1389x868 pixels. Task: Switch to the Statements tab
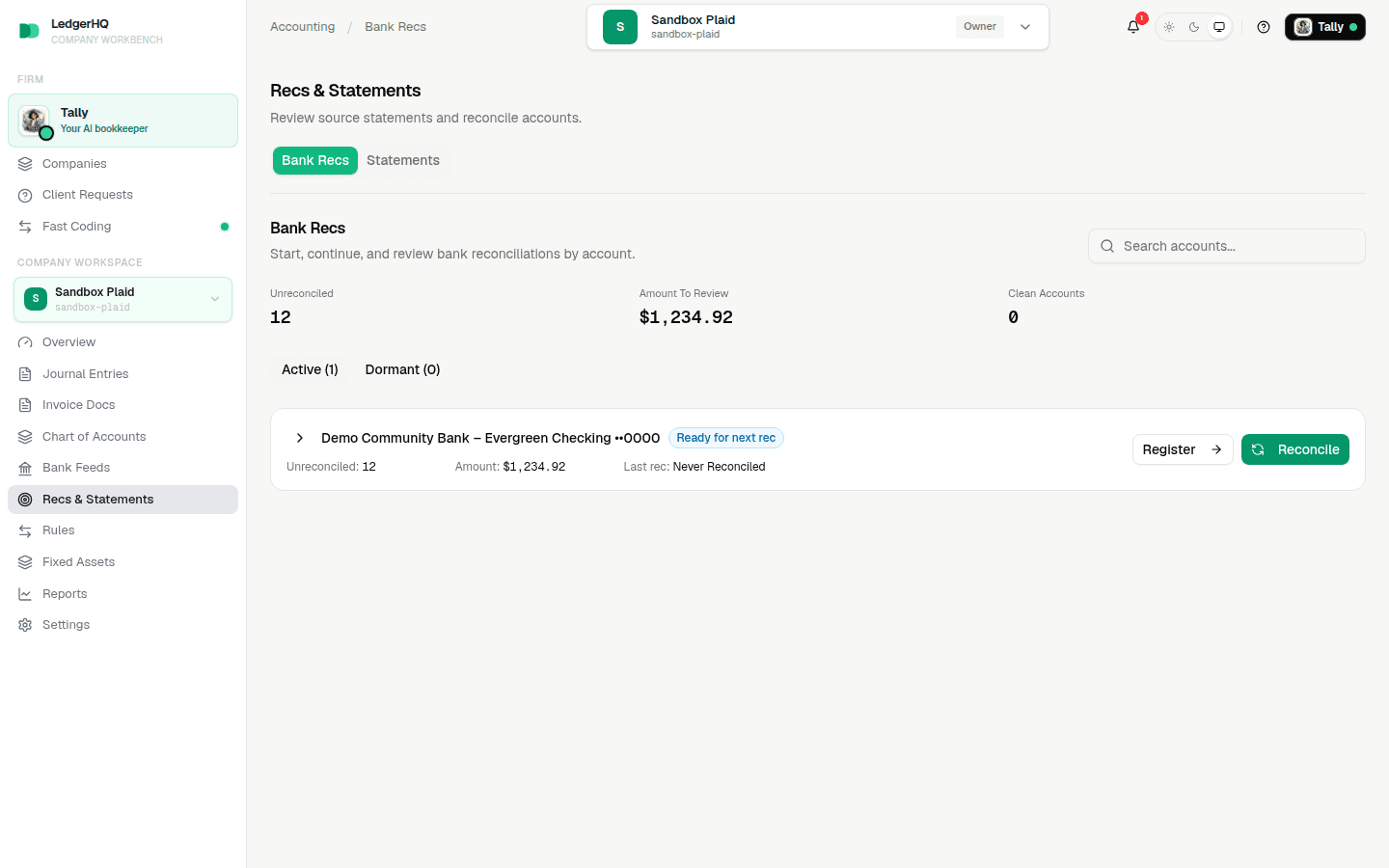coord(403,160)
